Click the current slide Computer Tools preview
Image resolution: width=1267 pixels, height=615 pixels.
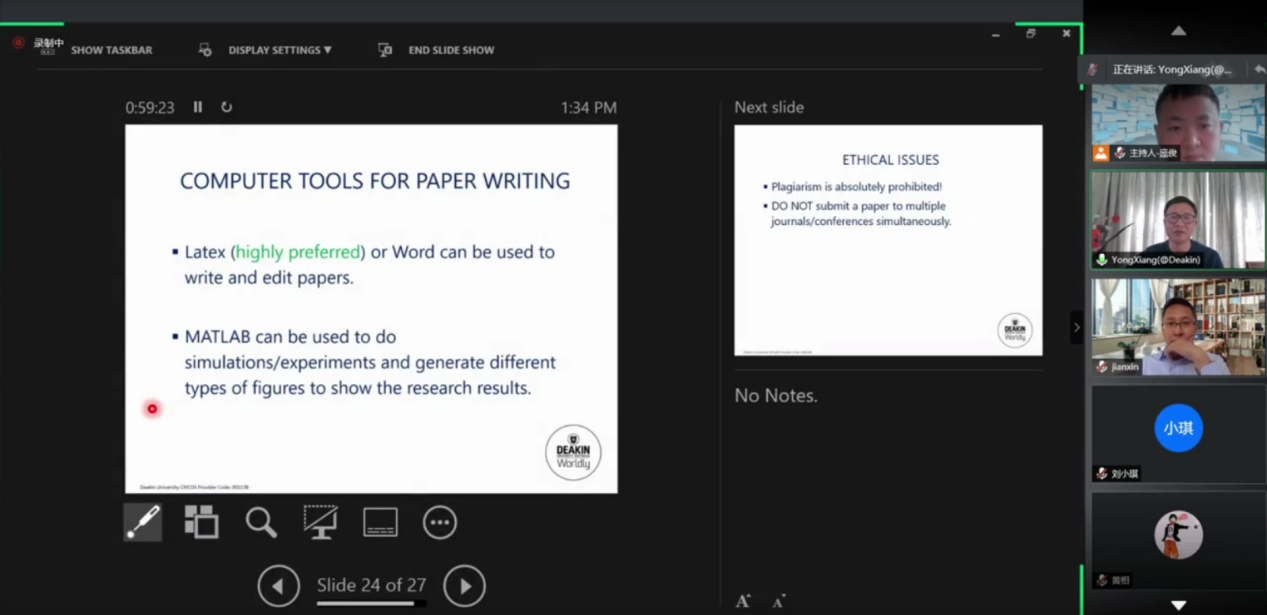pyautogui.click(x=371, y=308)
